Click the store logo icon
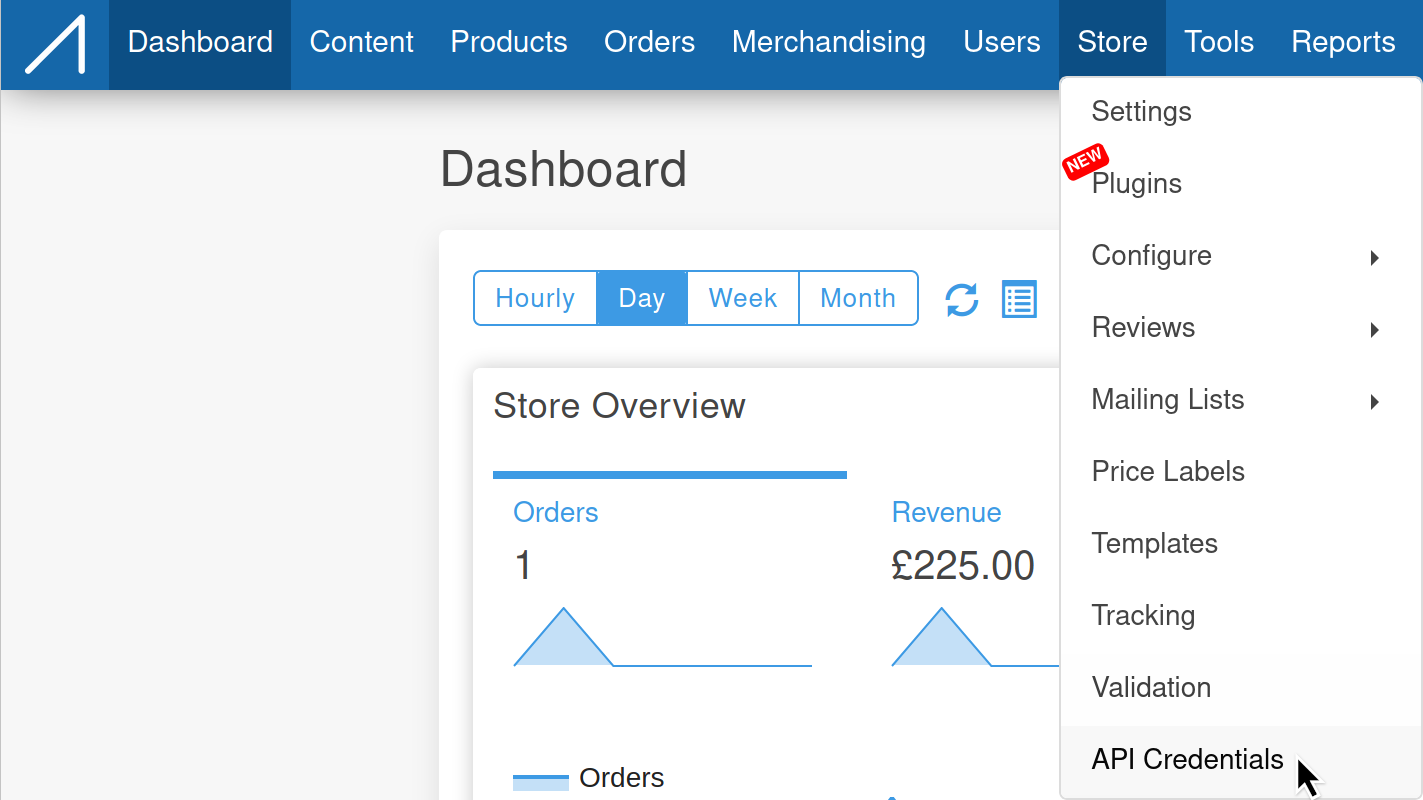This screenshot has height=800, width=1423. [55, 44]
